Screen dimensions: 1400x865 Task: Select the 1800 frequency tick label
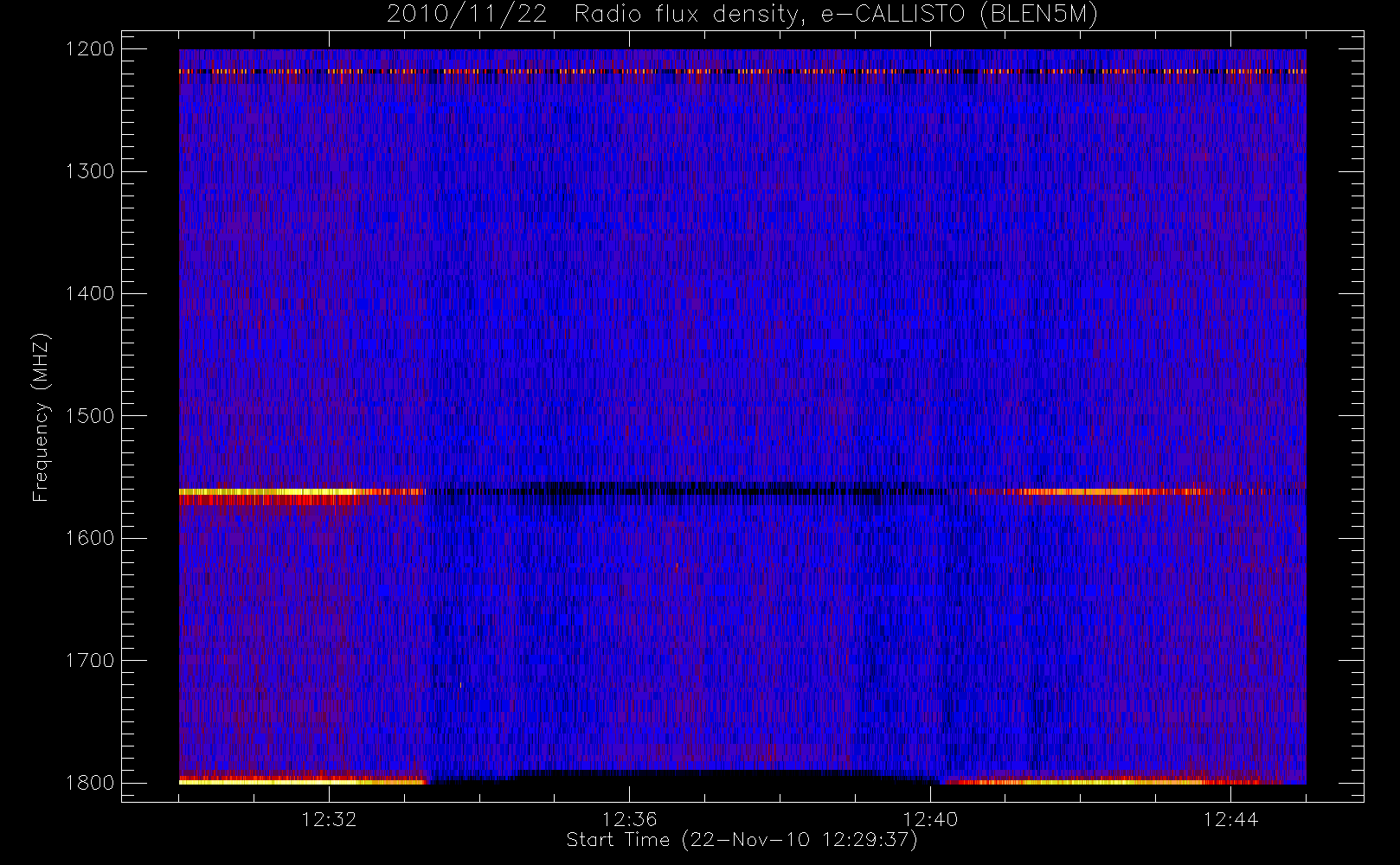pyautogui.click(x=90, y=783)
